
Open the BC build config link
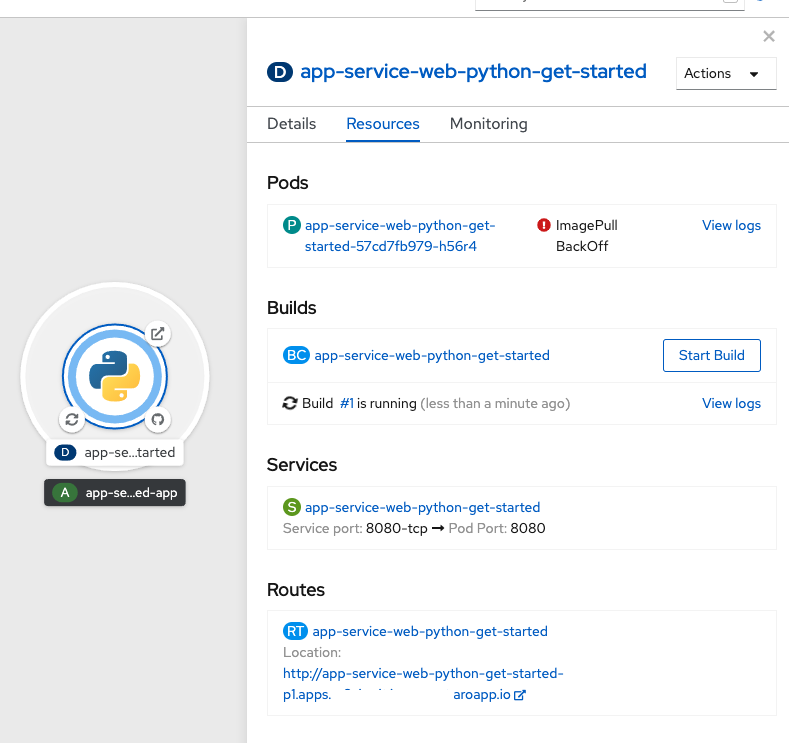pos(432,355)
